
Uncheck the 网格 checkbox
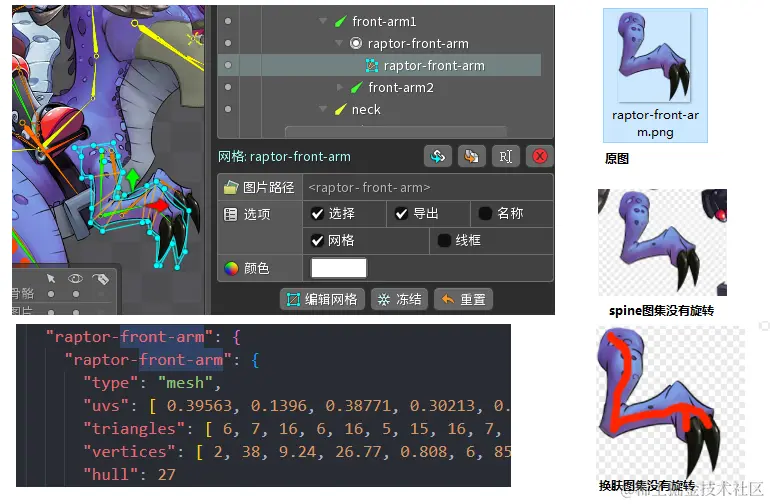coord(318,241)
